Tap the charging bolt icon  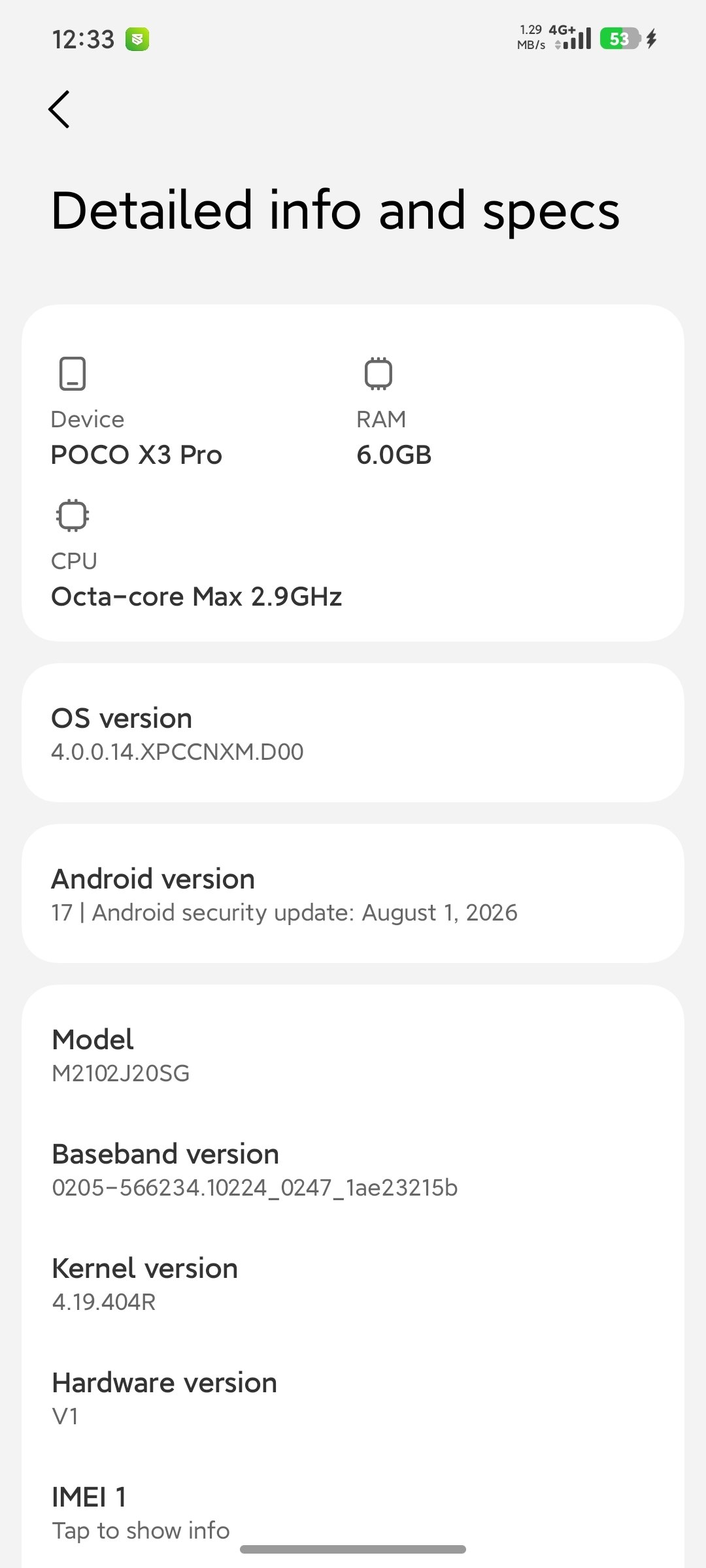coord(651,39)
